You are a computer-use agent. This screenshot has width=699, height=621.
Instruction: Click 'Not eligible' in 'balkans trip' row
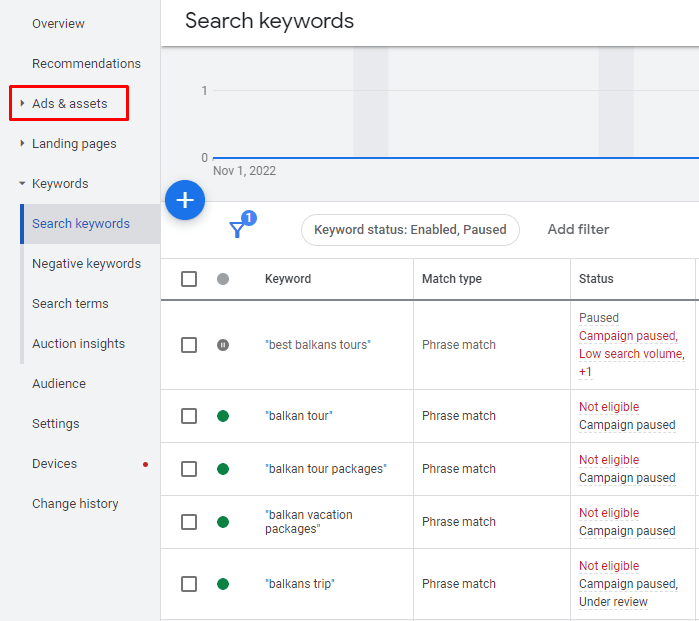(609, 566)
